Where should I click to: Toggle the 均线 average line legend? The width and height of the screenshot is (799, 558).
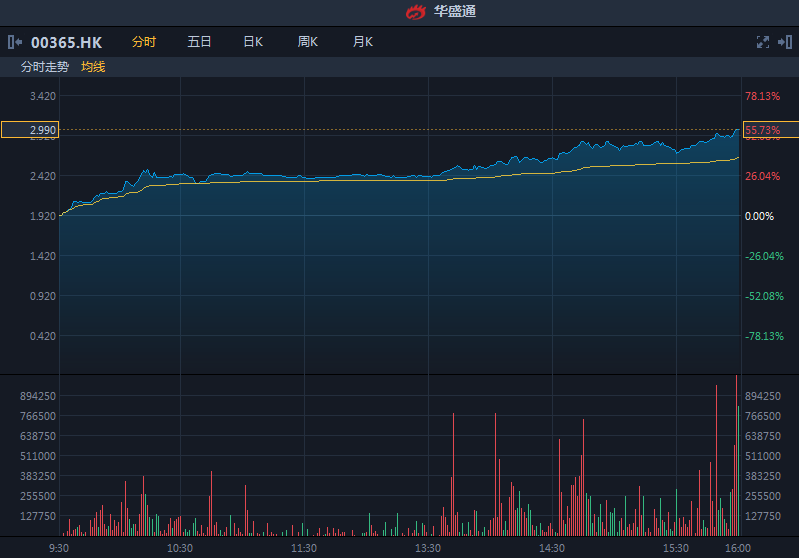(x=93, y=67)
